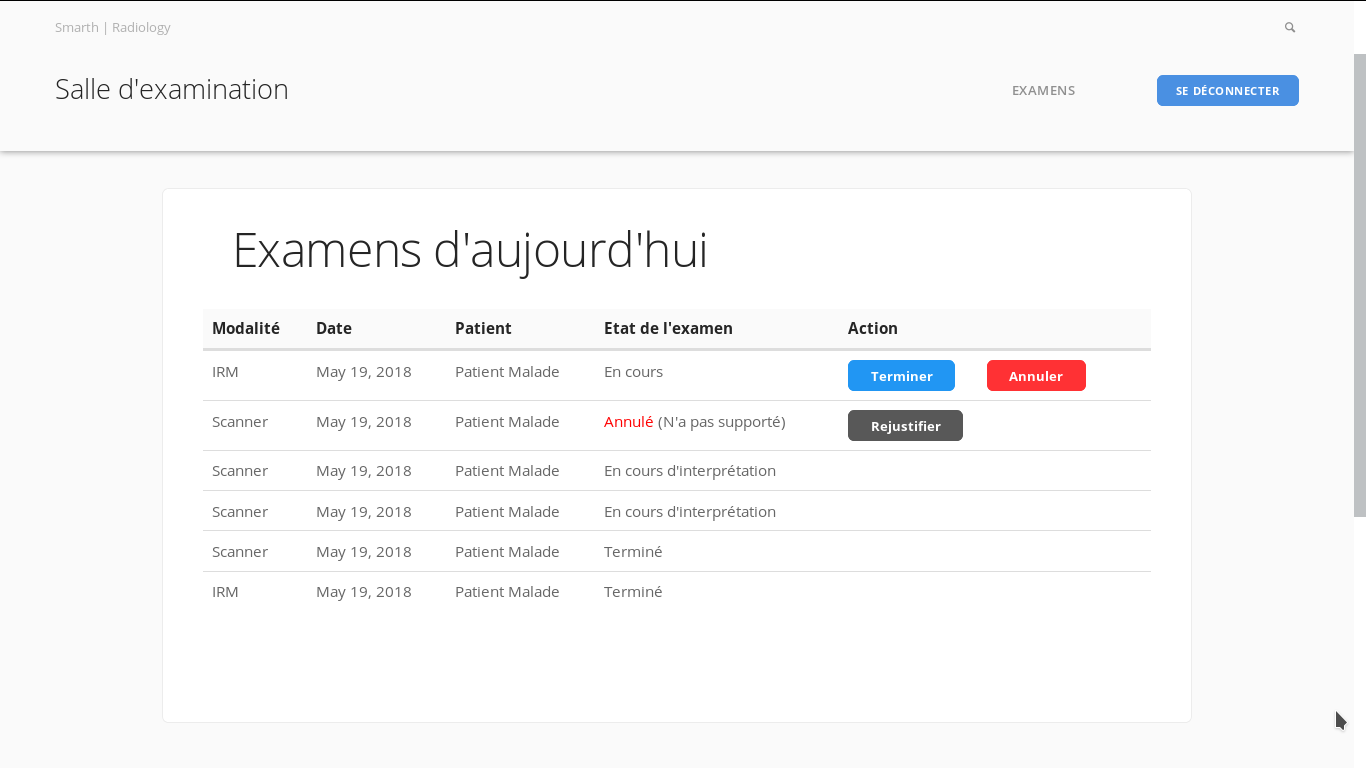Viewport: 1366px width, 768px height.
Task: Cancel the IRM exam with Annuler
Action: pyautogui.click(x=1036, y=376)
